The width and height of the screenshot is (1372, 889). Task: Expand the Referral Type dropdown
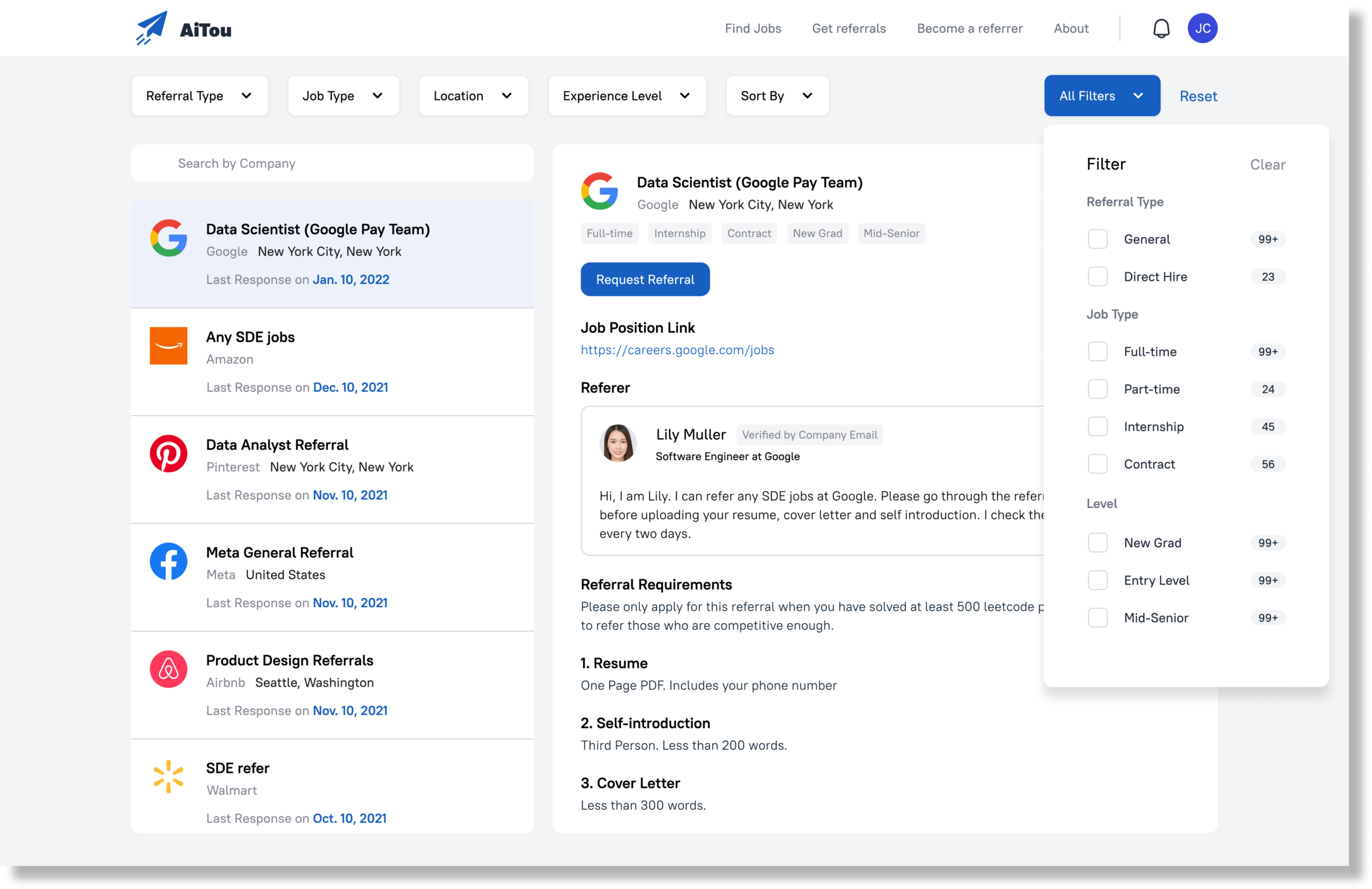click(199, 96)
